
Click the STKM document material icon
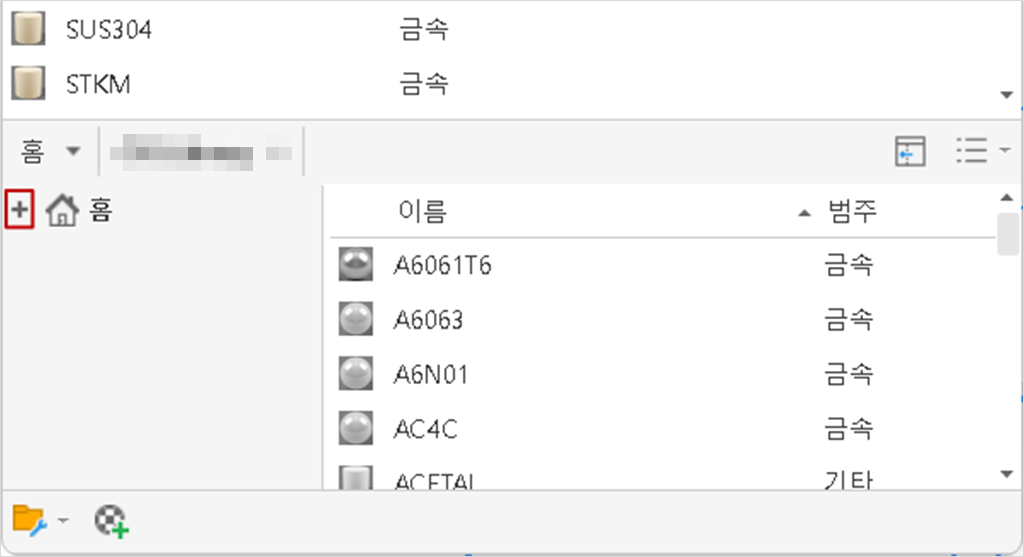point(28,83)
